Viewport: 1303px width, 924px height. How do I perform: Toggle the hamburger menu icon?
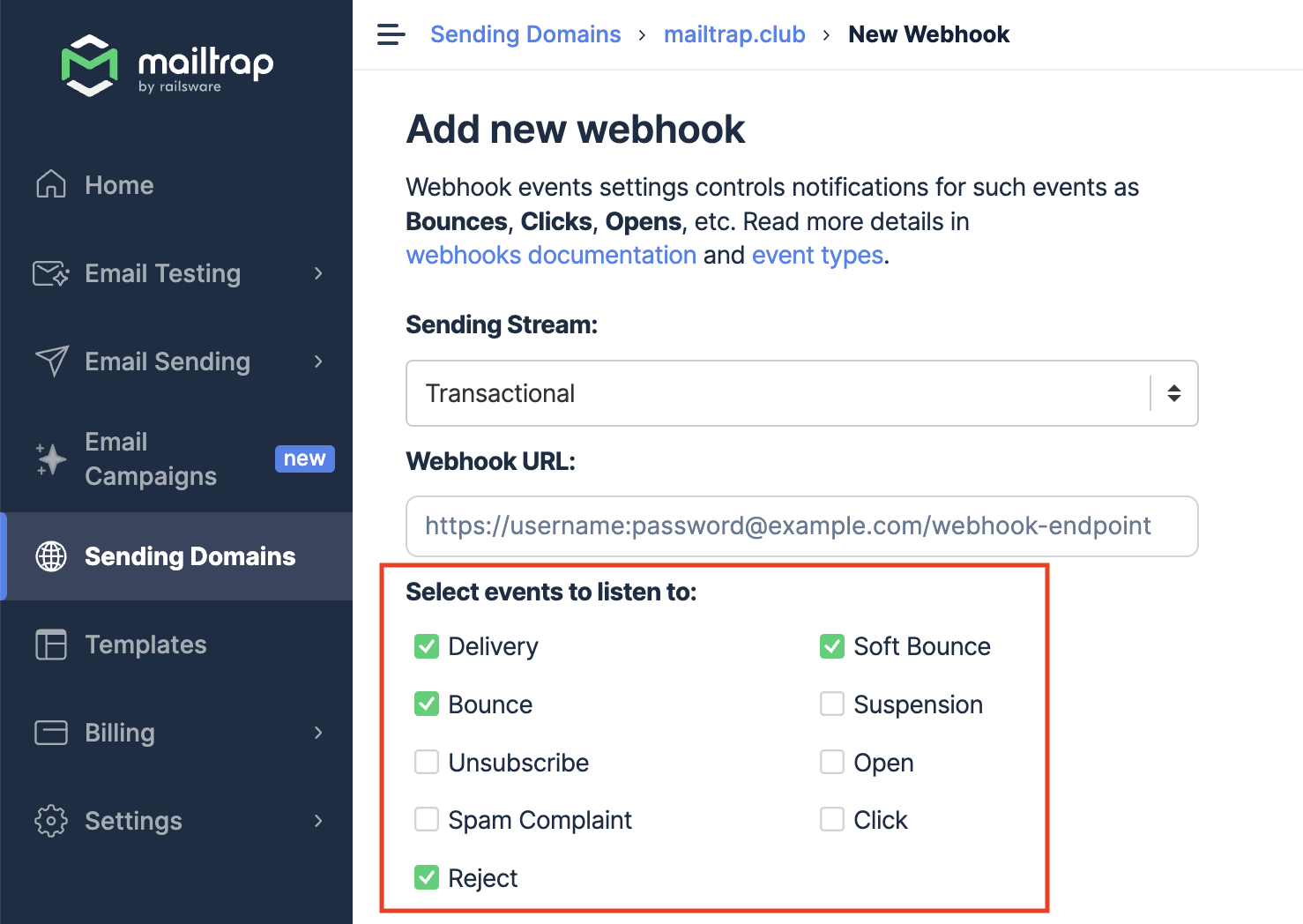tap(391, 34)
